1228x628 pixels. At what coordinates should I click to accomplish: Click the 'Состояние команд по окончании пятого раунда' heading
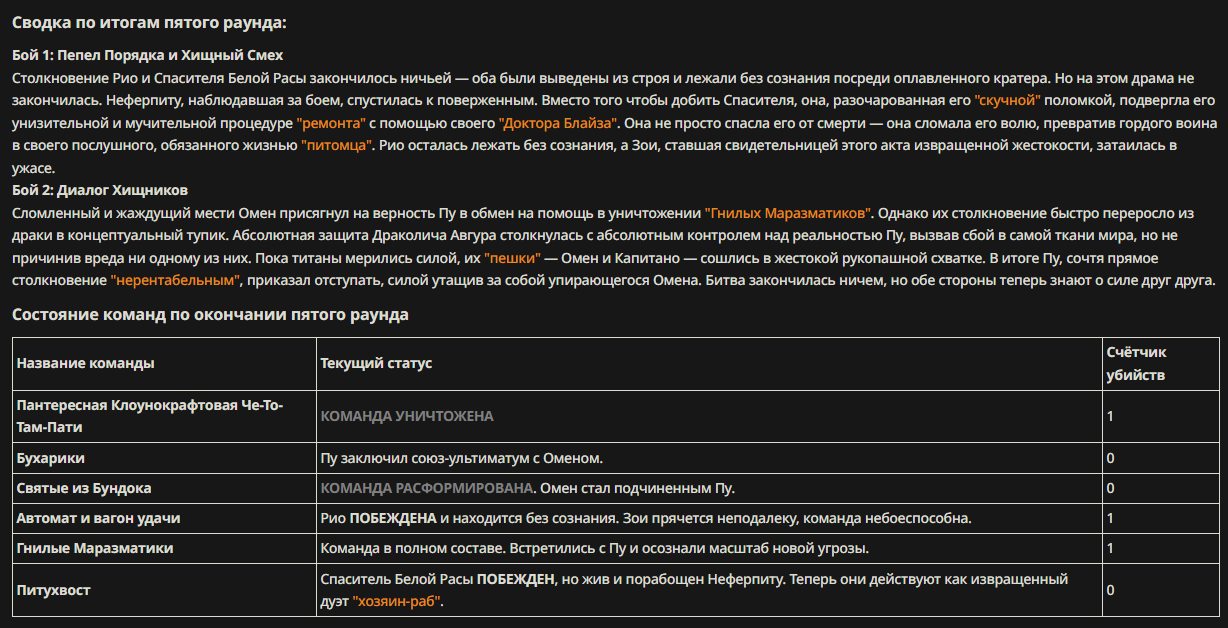coord(210,315)
